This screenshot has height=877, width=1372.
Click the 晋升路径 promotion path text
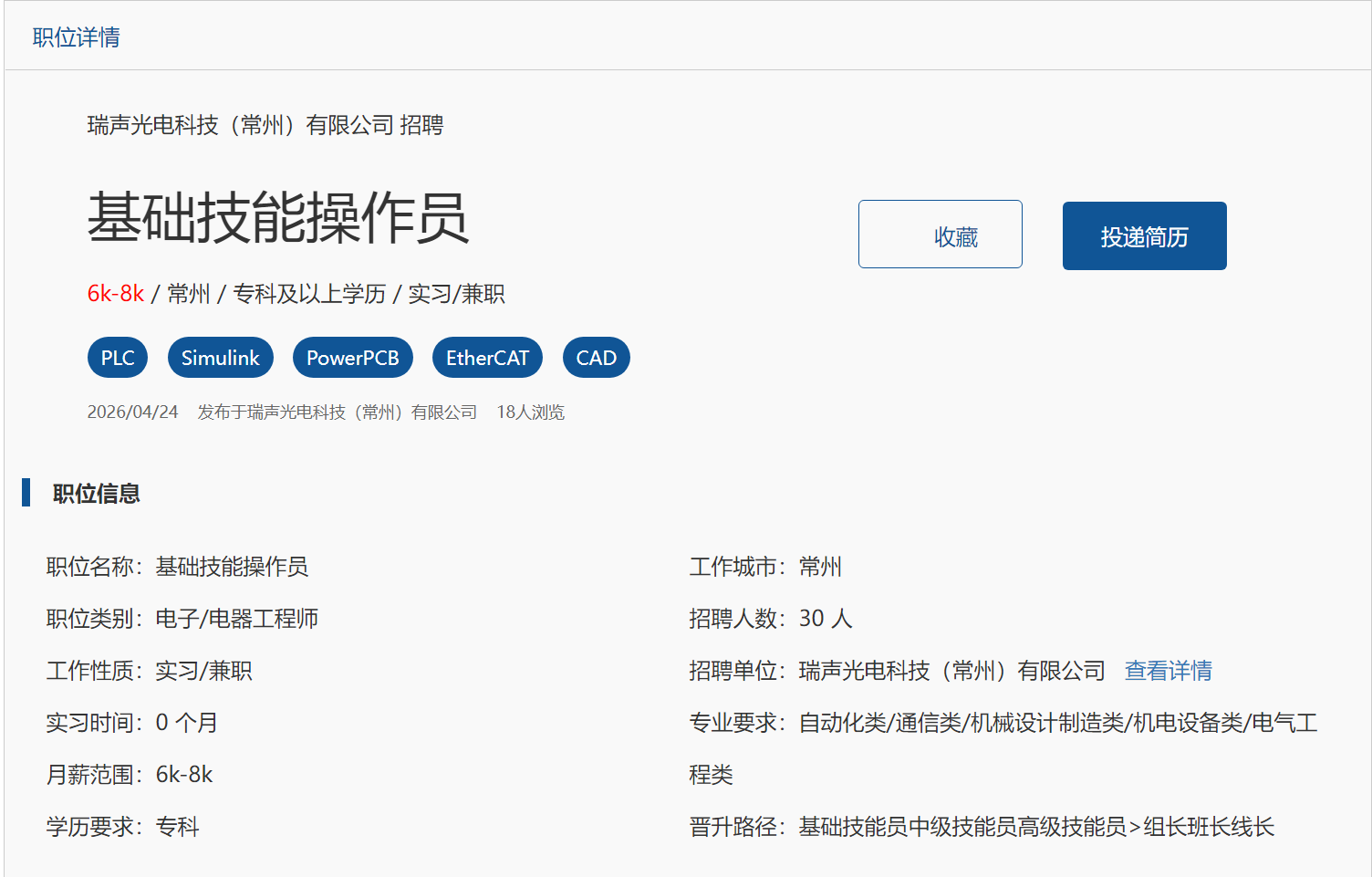982,827
